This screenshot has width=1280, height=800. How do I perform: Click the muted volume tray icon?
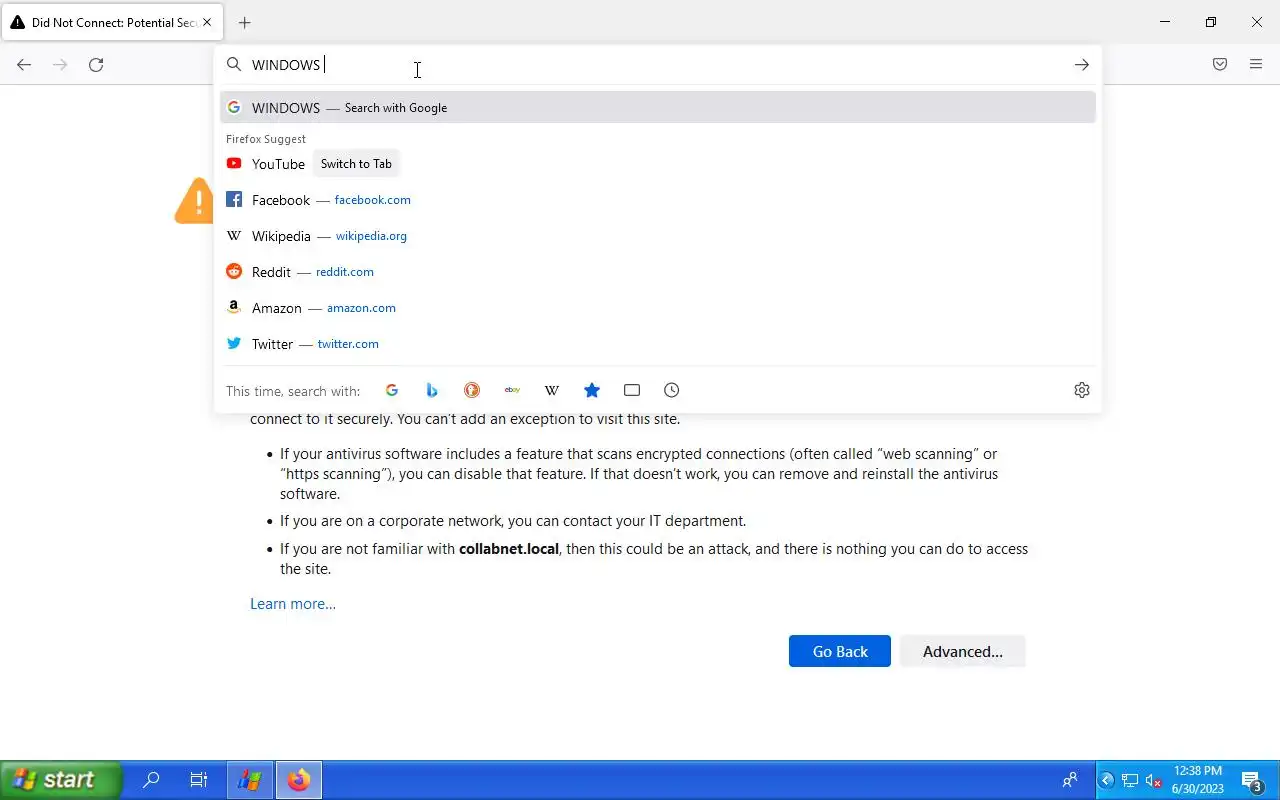click(x=1153, y=781)
